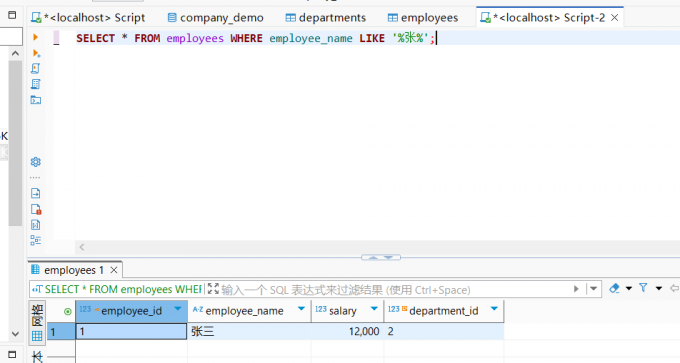The width and height of the screenshot is (680, 363).
Task: Open the SQL editor settings gear icon
Action: click(x=36, y=162)
